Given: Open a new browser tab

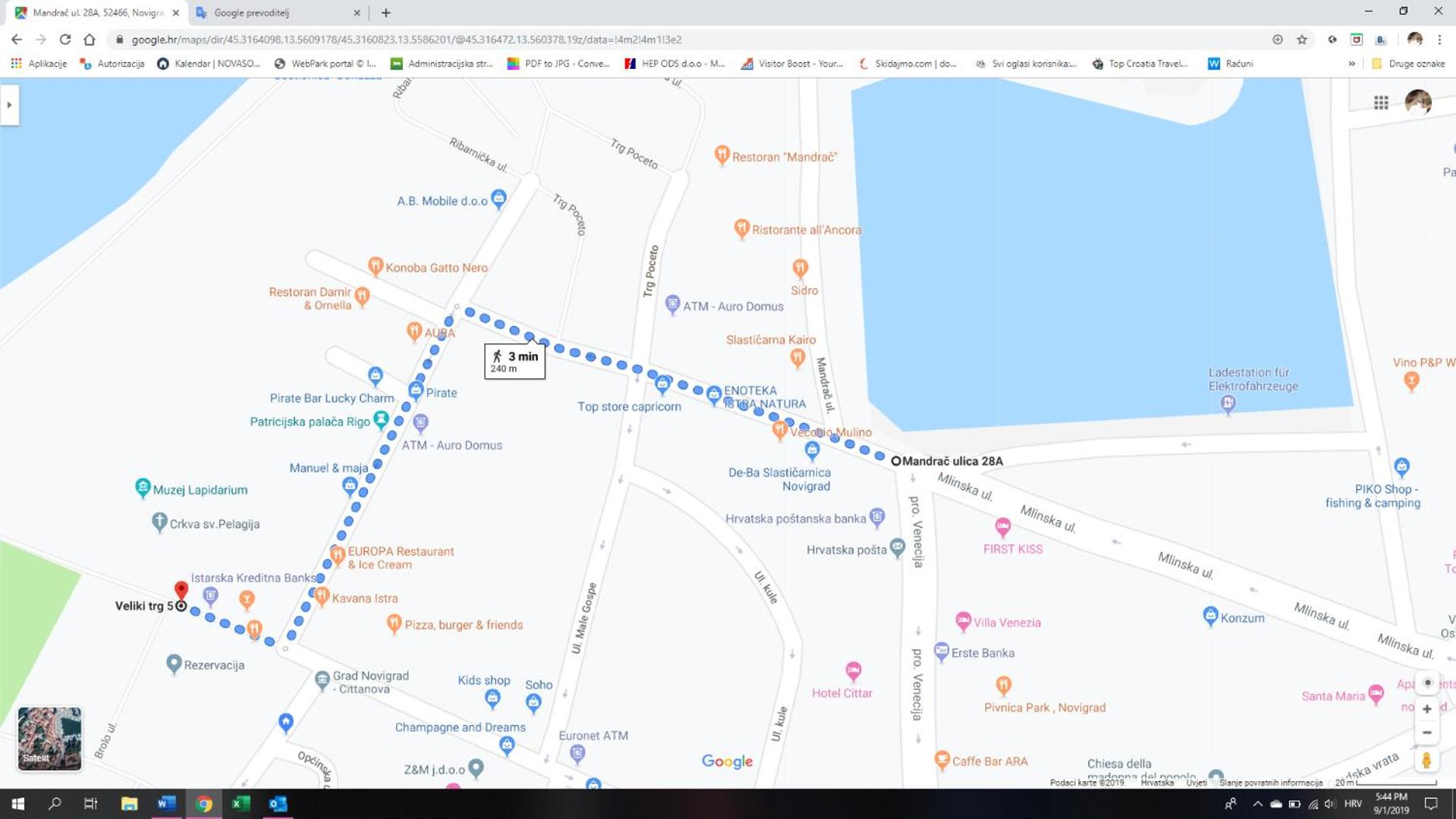Looking at the screenshot, I should pyautogui.click(x=385, y=13).
